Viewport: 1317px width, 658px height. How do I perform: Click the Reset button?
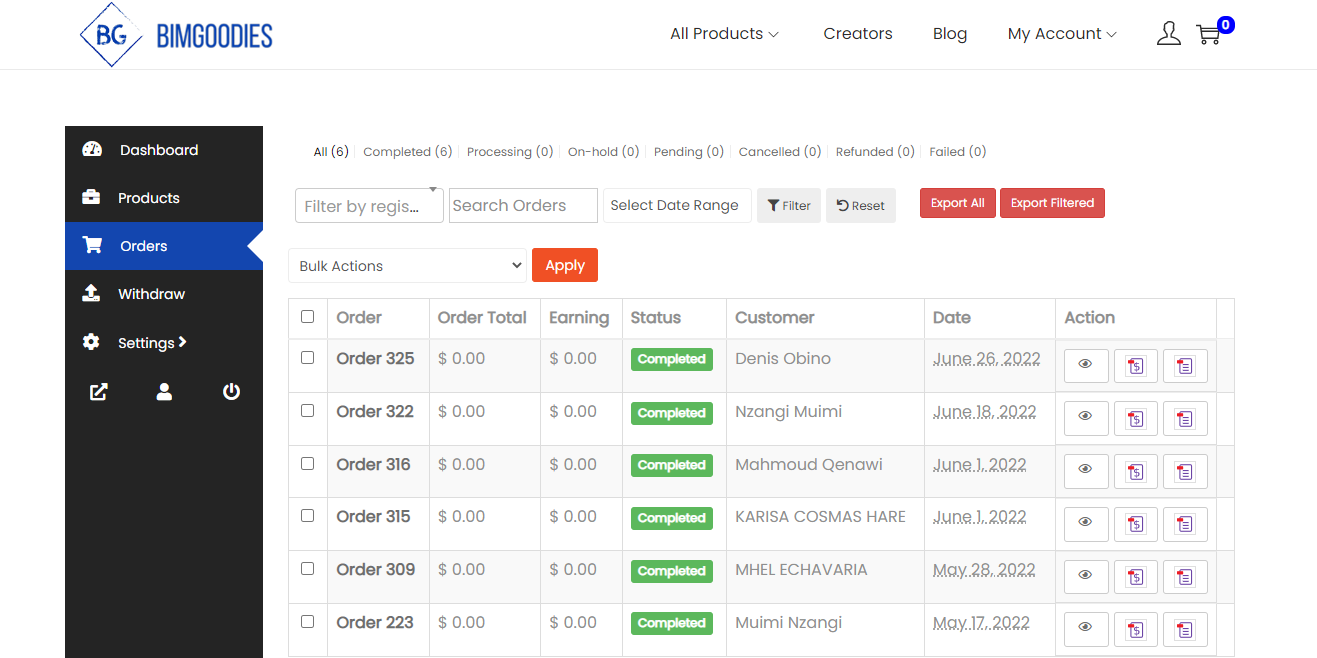861,205
